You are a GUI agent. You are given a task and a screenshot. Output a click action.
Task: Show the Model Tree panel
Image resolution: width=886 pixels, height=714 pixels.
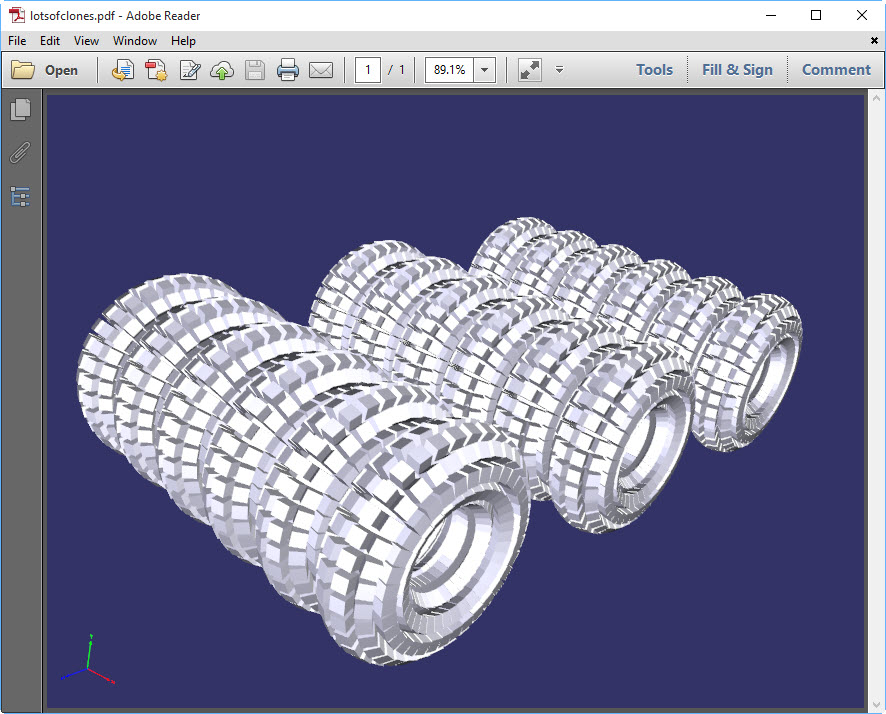pos(20,197)
